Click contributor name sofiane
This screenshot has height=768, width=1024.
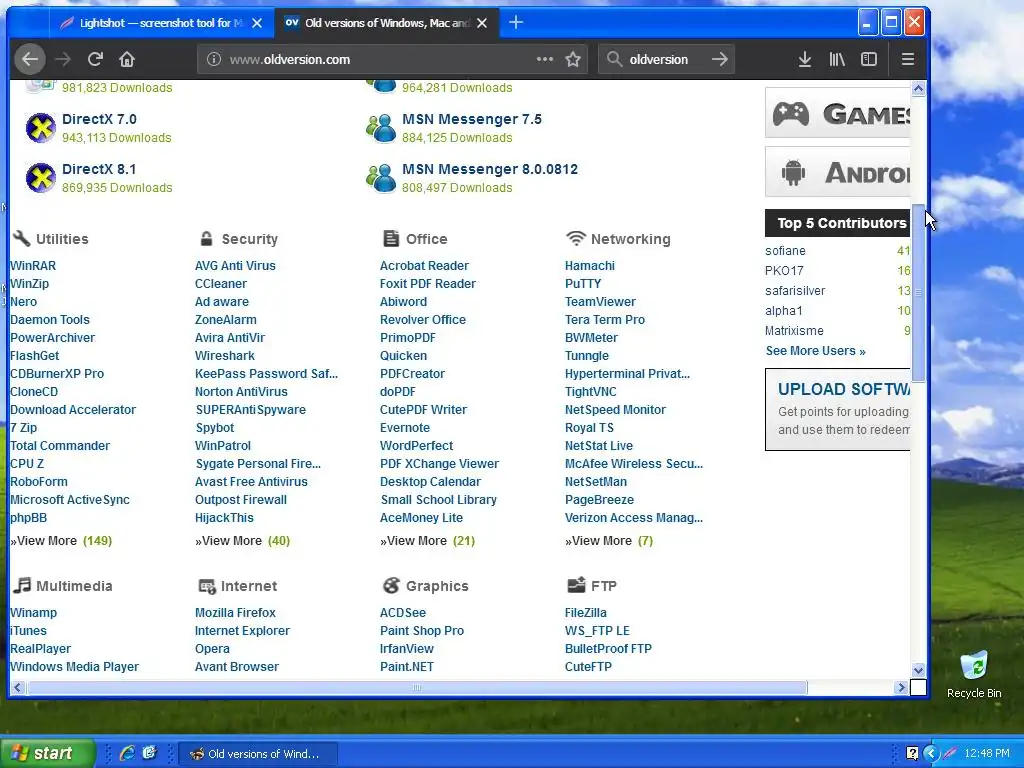785,251
